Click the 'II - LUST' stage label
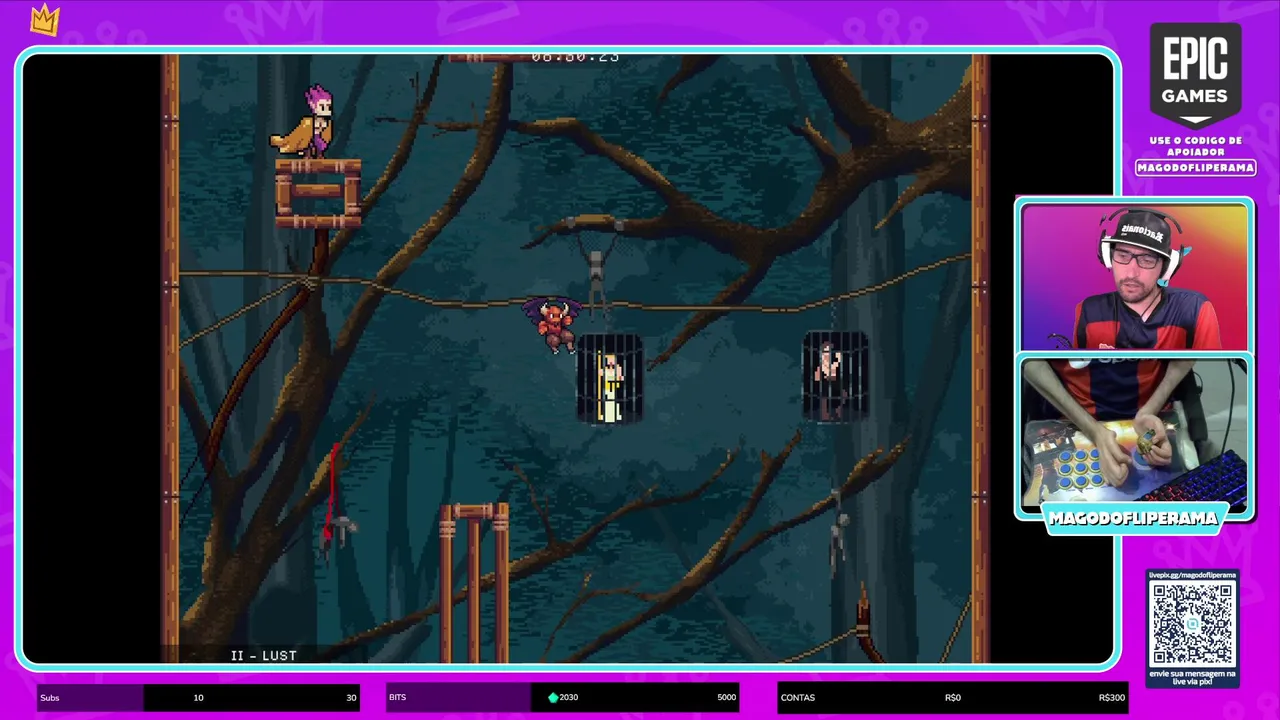Viewport: 1280px width, 720px height. click(x=264, y=655)
